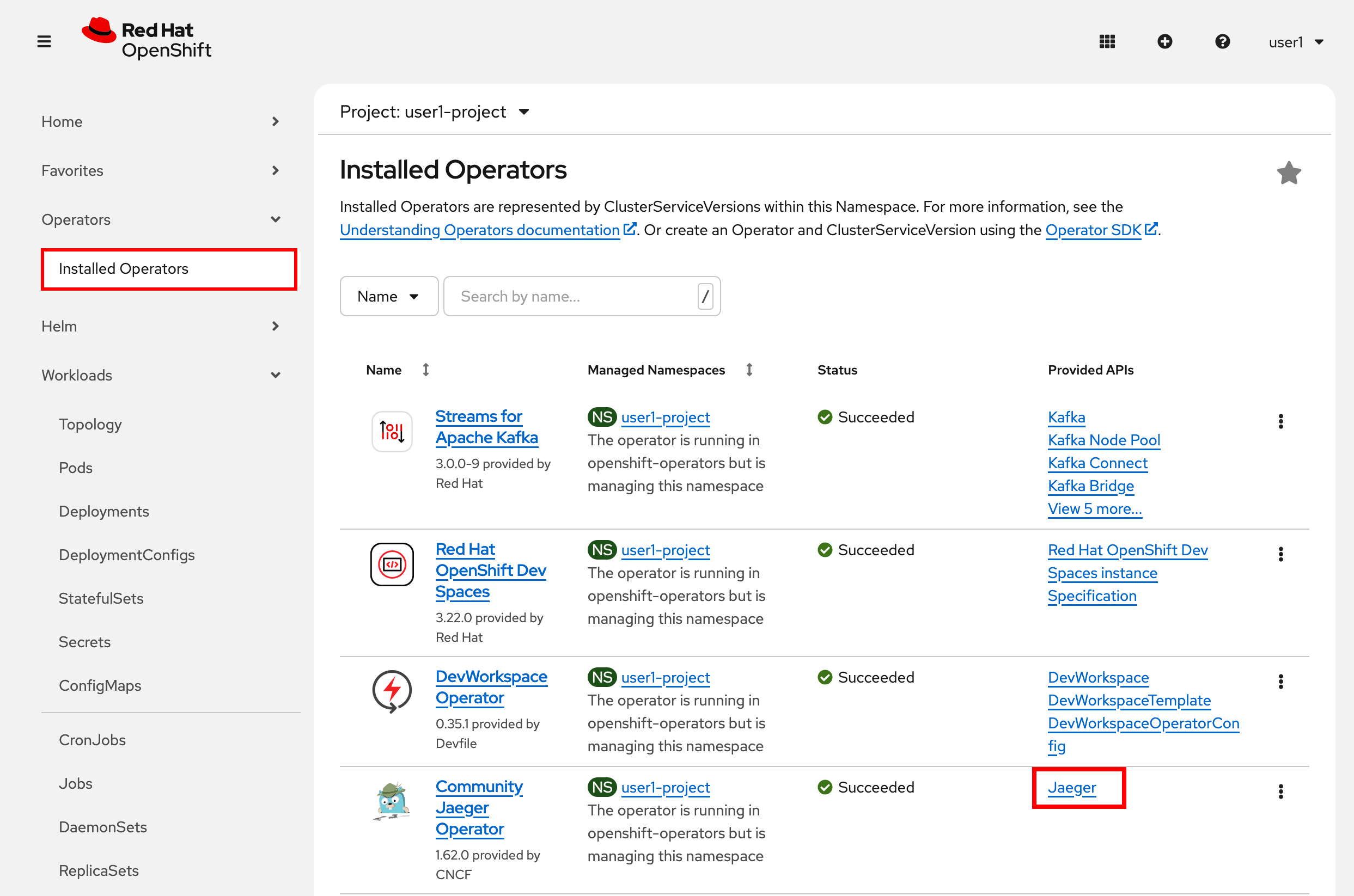Toggle the hamburger navigation menu
The height and width of the screenshot is (896, 1354).
point(44,42)
